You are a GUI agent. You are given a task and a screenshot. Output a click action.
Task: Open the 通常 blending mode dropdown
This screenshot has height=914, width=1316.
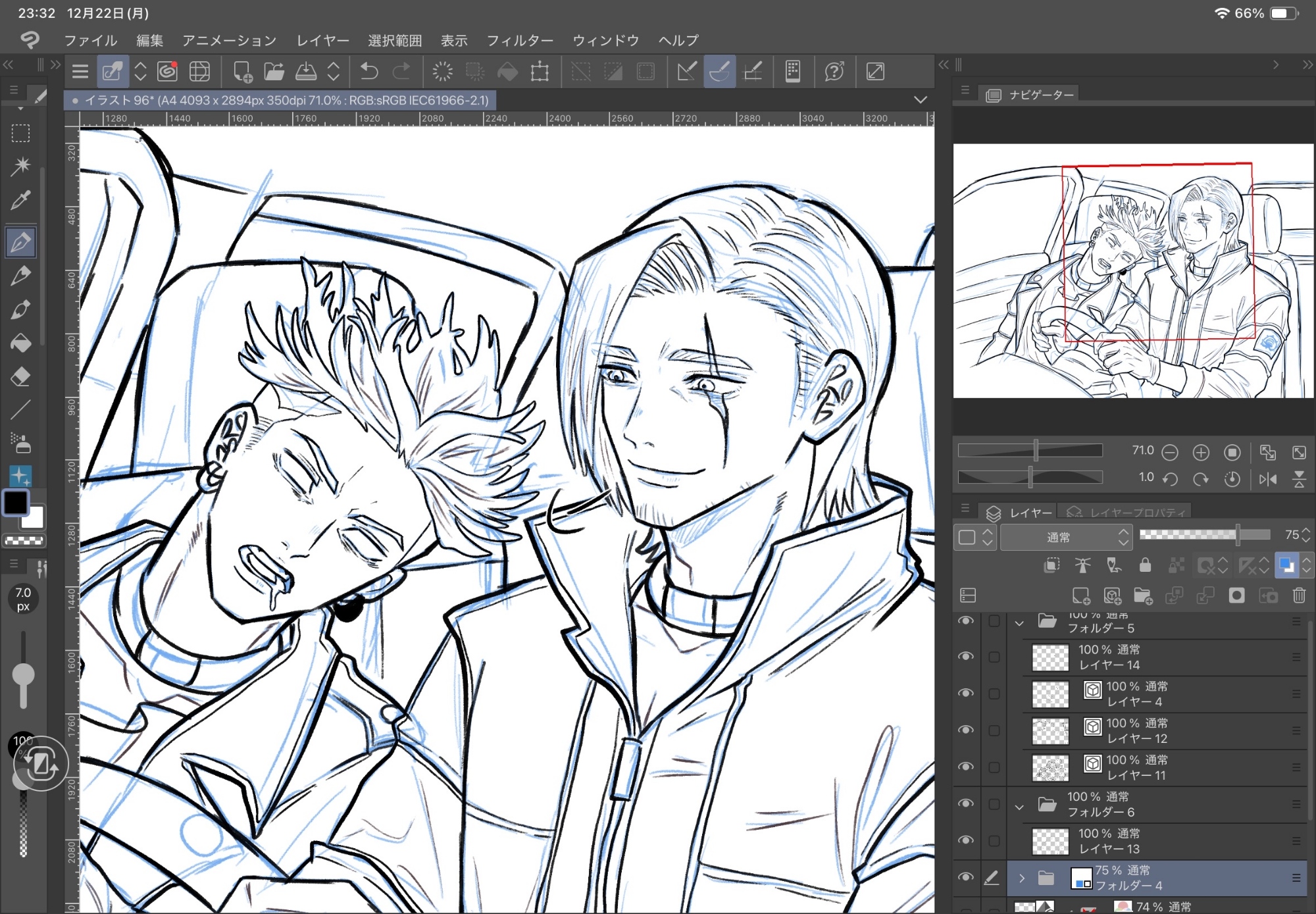coord(1065,538)
